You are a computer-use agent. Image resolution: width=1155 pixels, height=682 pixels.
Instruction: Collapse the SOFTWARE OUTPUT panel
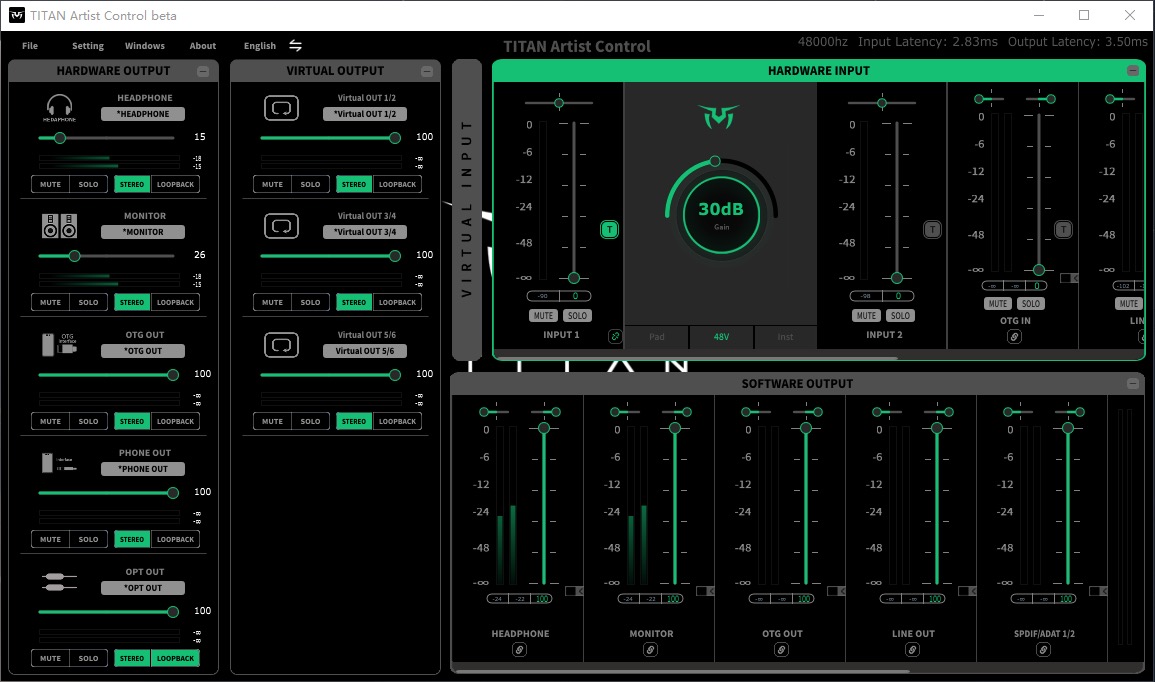pyautogui.click(x=1133, y=384)
